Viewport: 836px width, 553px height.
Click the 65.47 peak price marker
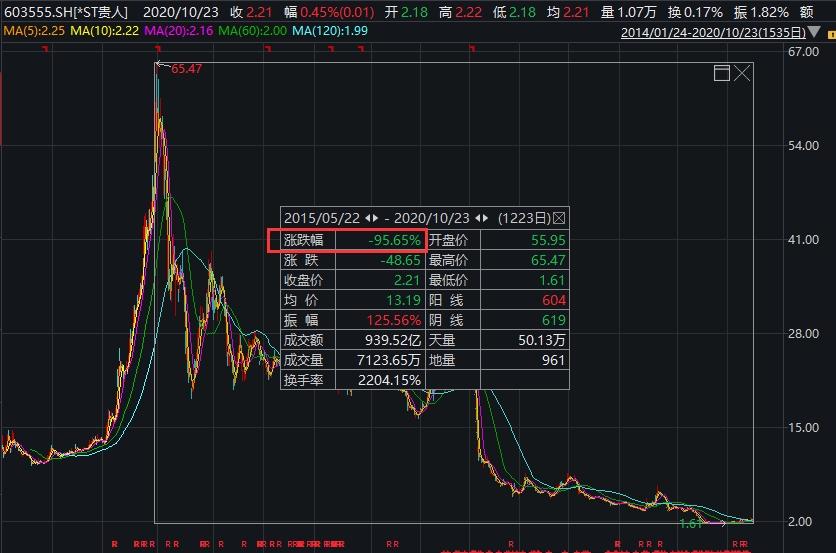(186, 69)
